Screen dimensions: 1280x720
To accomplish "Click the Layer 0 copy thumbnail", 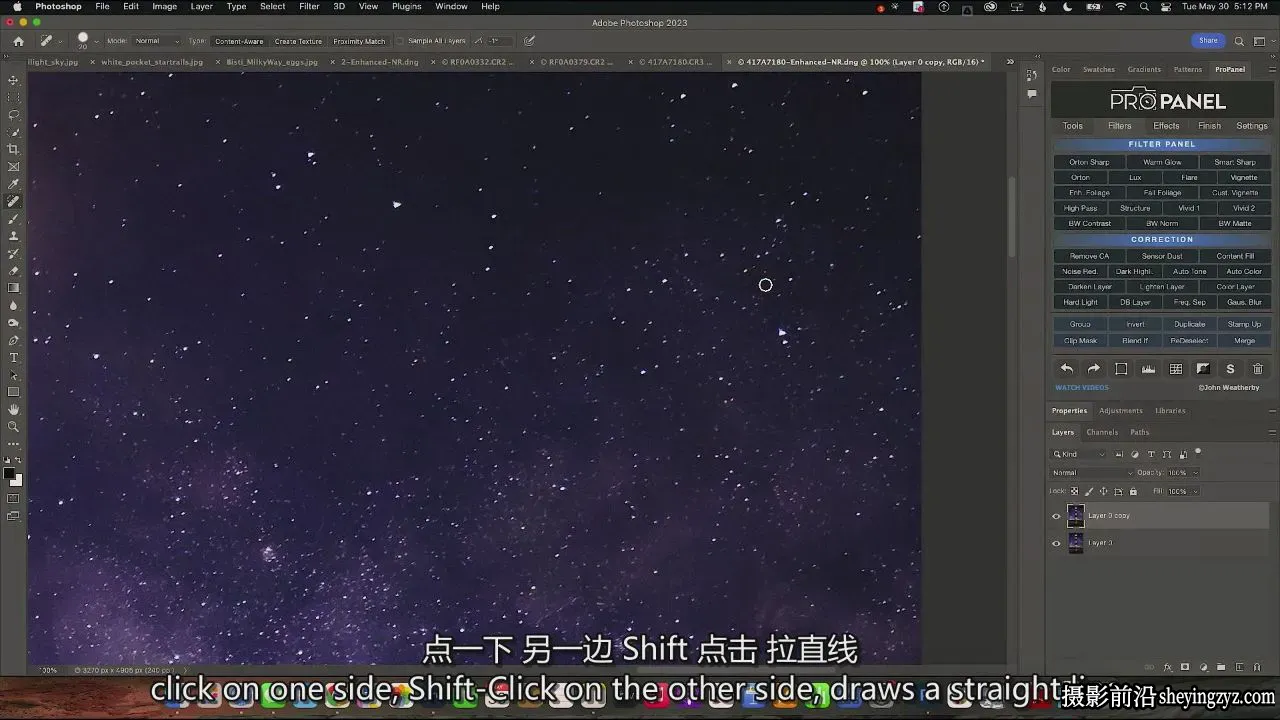I will tap(1076, 516).
